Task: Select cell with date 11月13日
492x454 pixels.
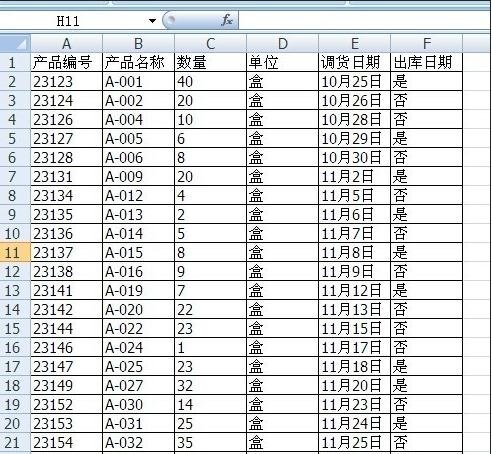Action: click(x=355, y=309)
